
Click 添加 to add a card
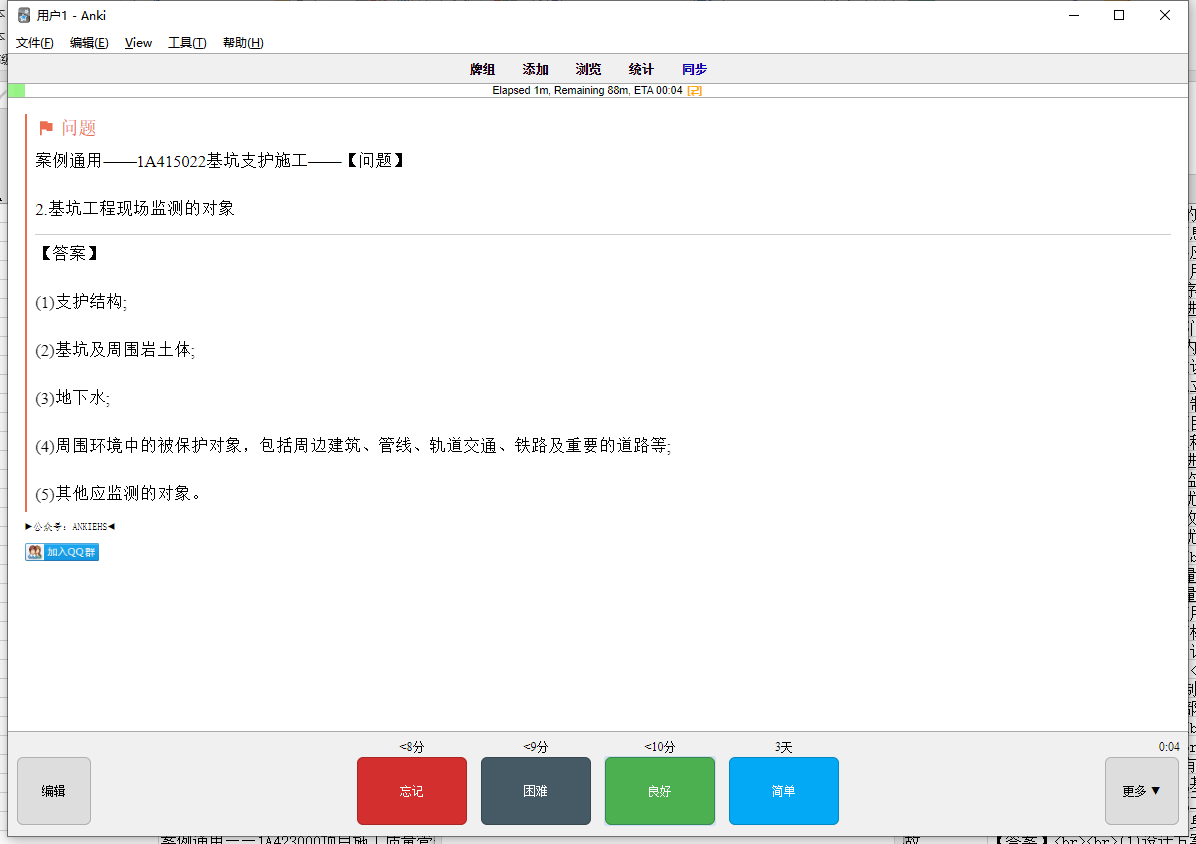click(535, 69)
